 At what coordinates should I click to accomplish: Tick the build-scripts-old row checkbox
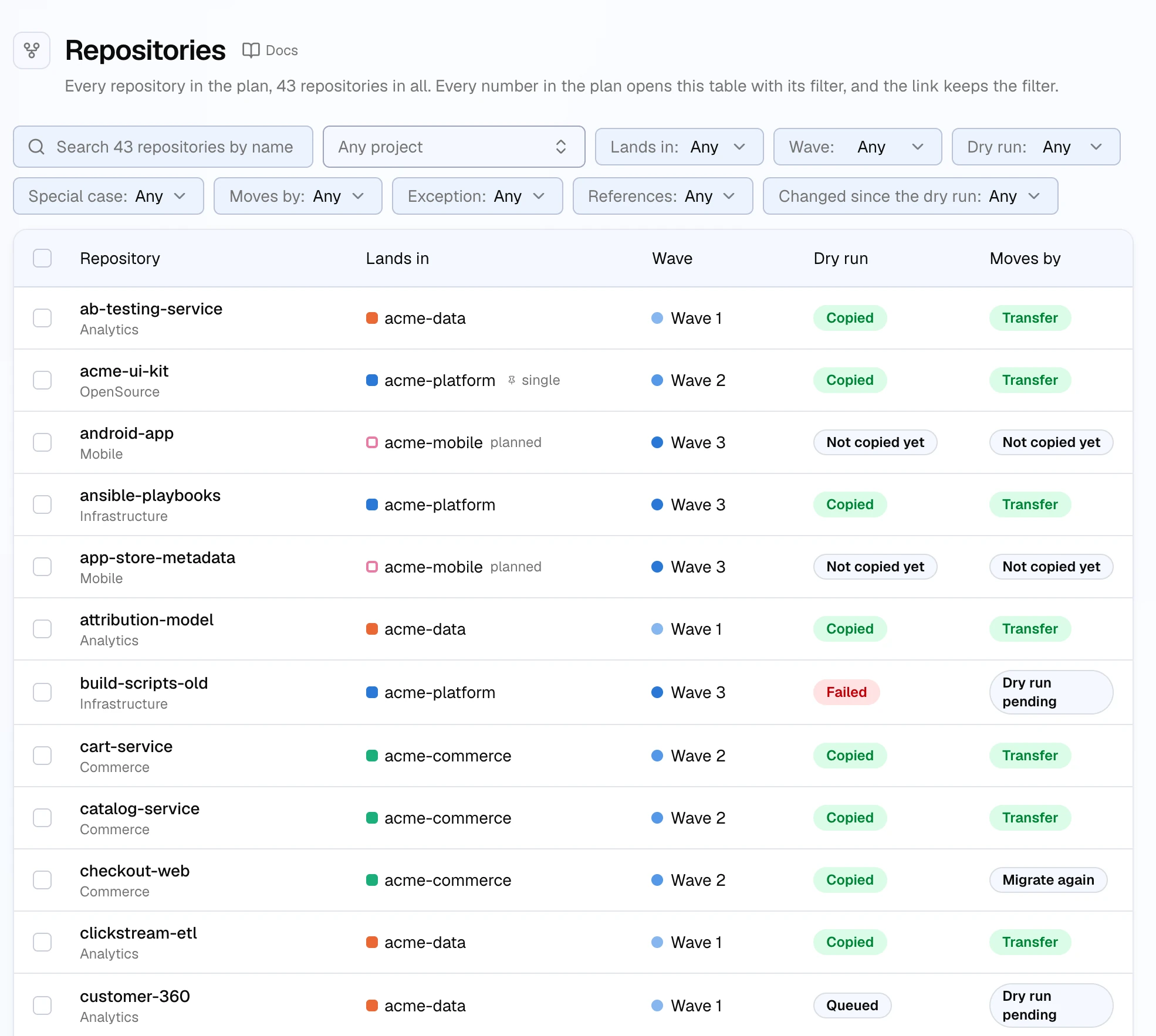click(42, 692)
